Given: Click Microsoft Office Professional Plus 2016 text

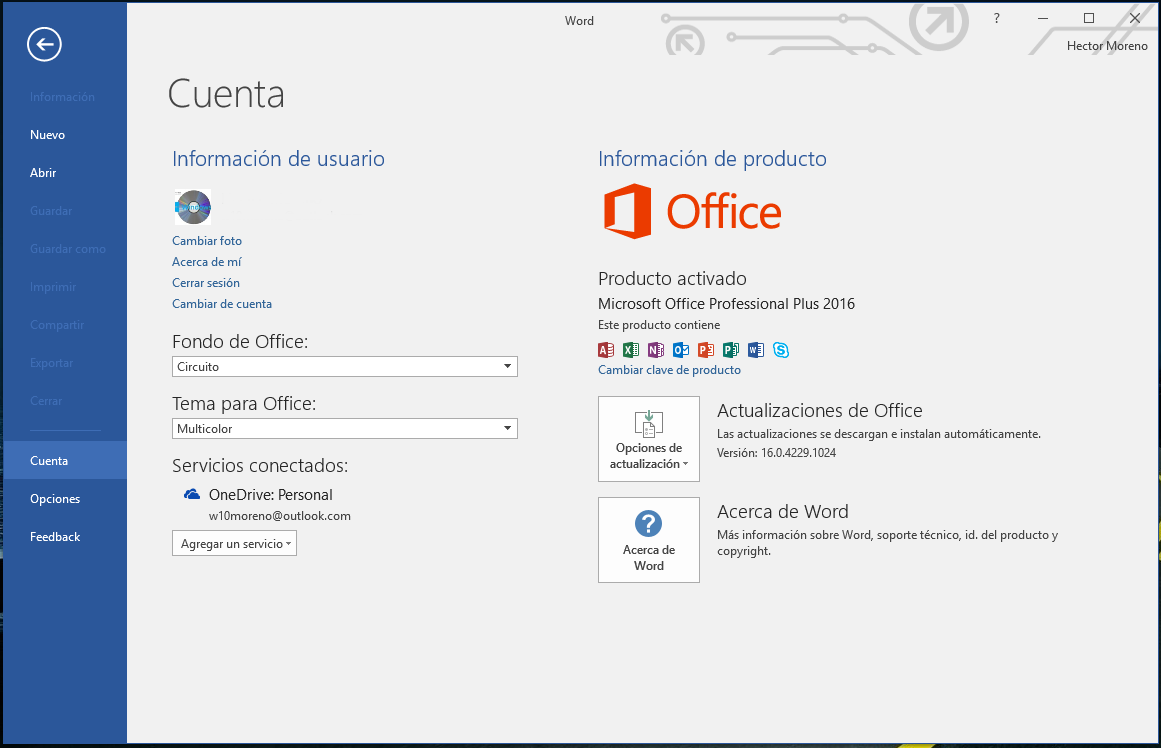Looking at the screenshot, I should point(726,304).
